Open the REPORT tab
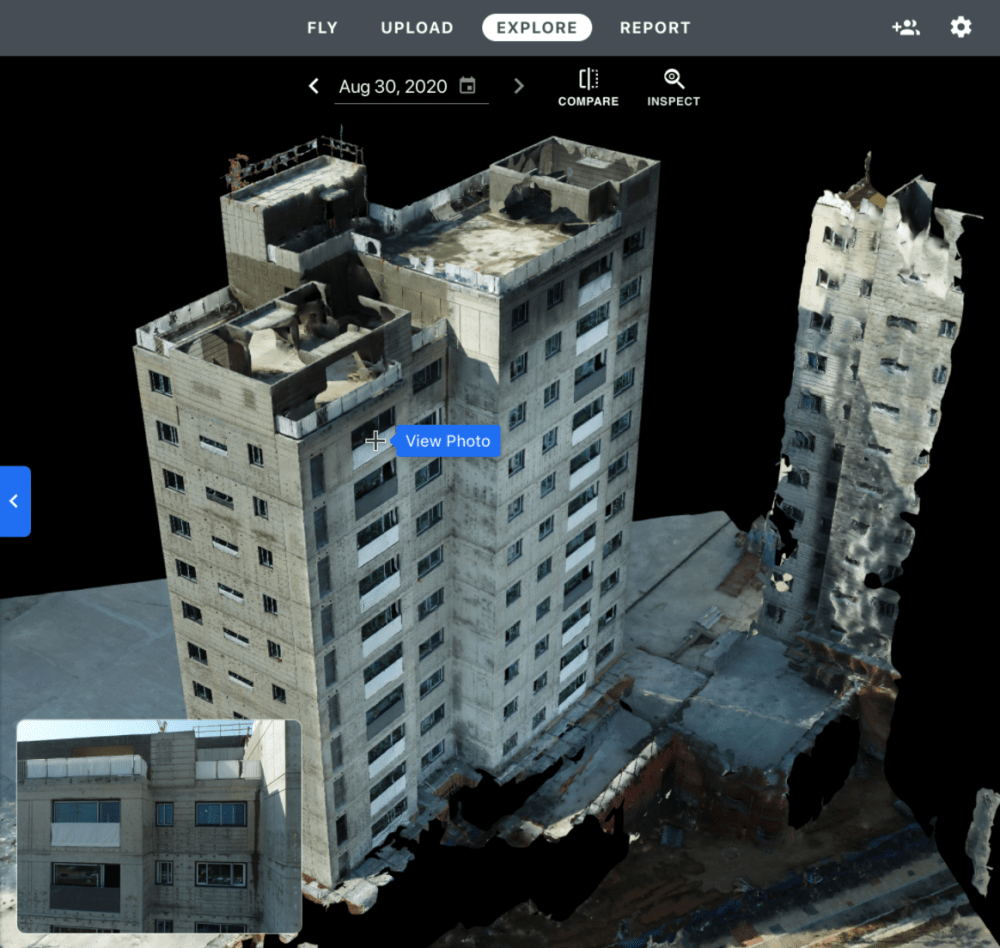This screenshot has height=948, width=1000. click(x=655, y=28)
